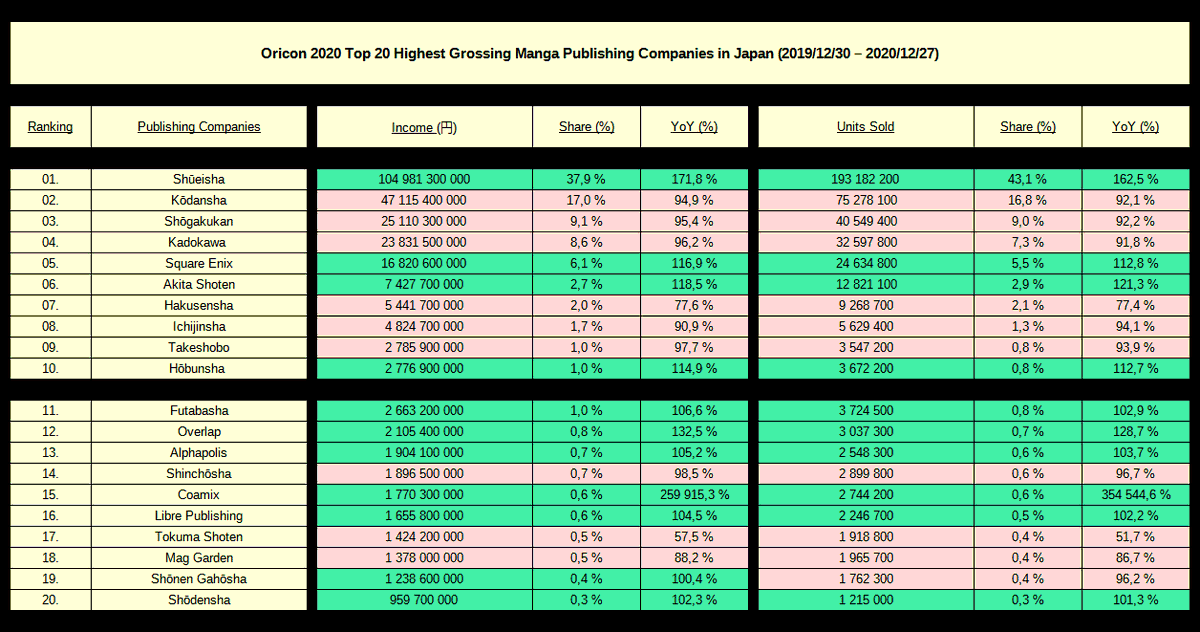Click the ranking cell 10.
Viewport: 1200px width, 632px height.
pos(50,368)
